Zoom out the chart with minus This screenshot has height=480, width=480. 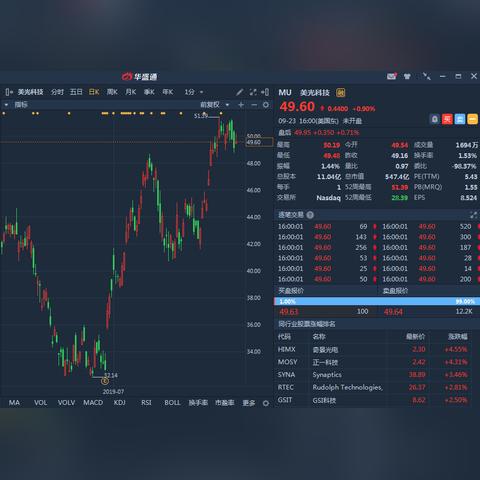[254, 105]
